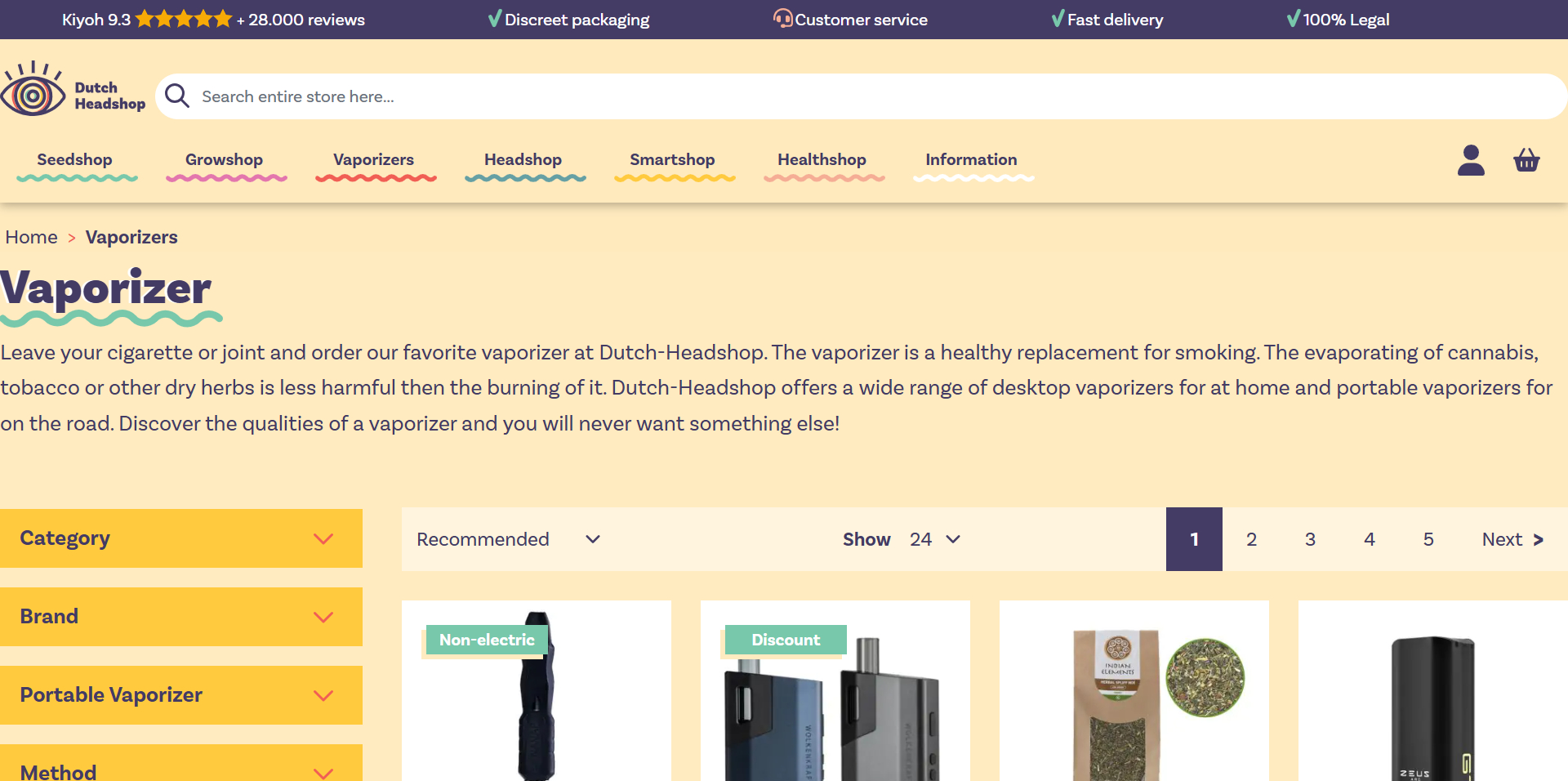
Task: Click the search magnifying glass icon
Action: 177,96
